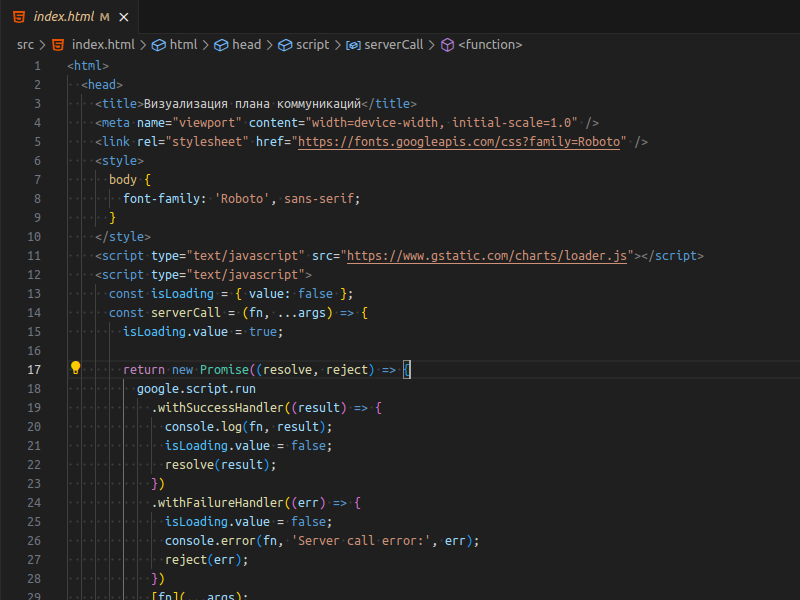800x600 pixels.
Task: Click 'resolve(result);' on line 22
Action: pos(220,465)
